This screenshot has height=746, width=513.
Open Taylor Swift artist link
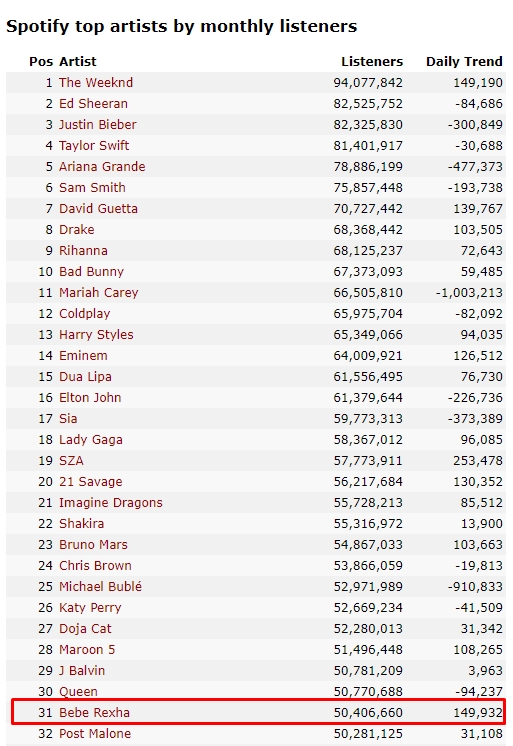coord(94,146)
